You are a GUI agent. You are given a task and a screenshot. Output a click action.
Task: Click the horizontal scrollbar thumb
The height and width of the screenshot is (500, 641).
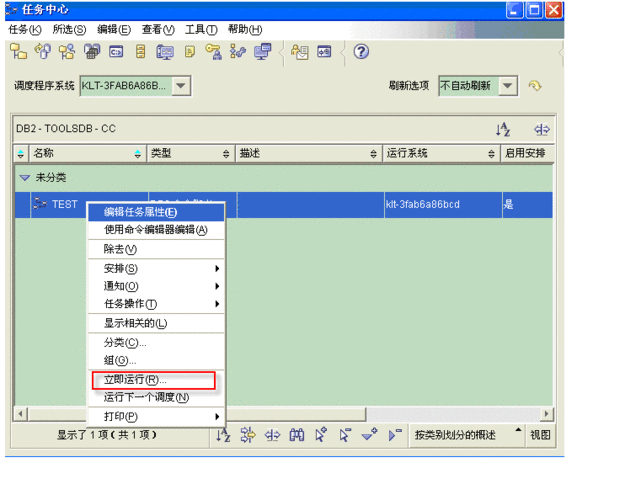(196, 414)
